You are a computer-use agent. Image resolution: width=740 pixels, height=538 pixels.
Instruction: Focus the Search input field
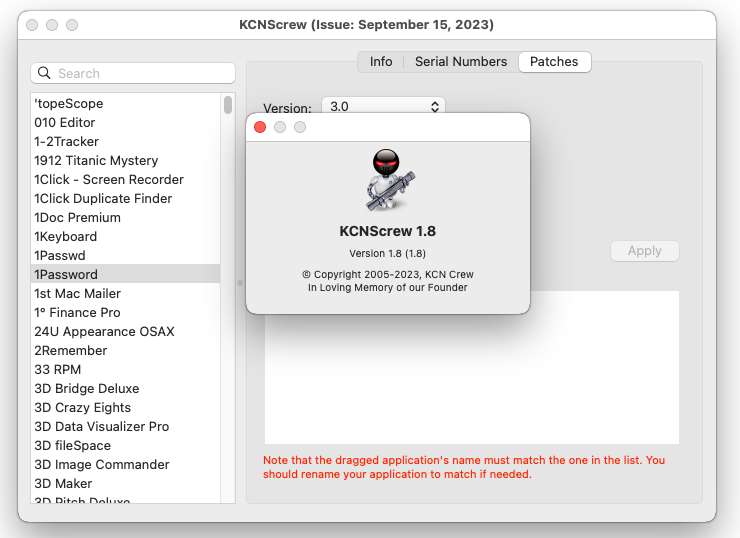(x=133, y=73)
